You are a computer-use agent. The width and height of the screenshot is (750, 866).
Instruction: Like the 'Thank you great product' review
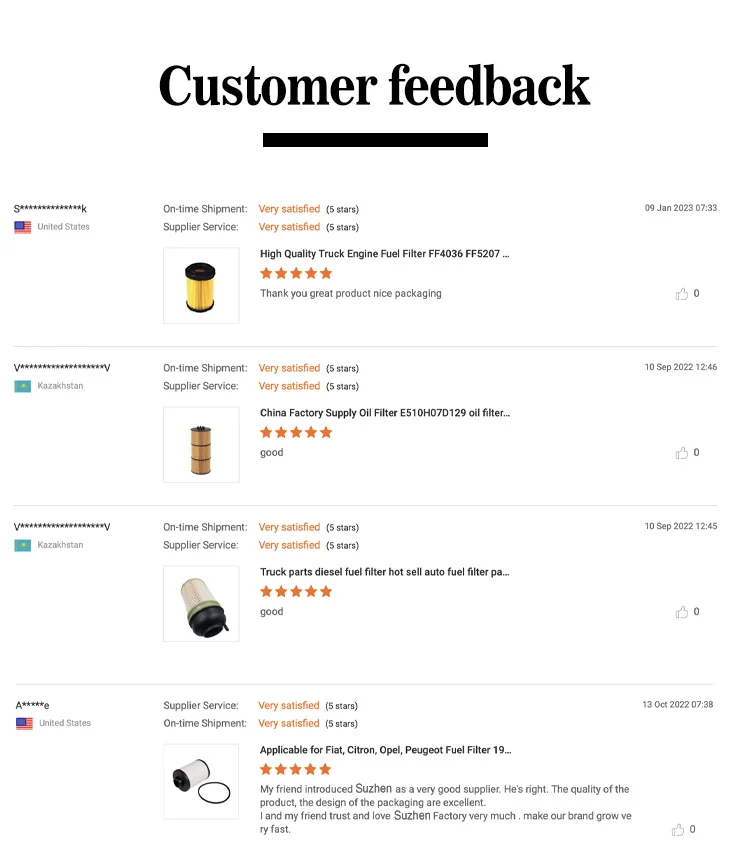(x=682, y=294)
